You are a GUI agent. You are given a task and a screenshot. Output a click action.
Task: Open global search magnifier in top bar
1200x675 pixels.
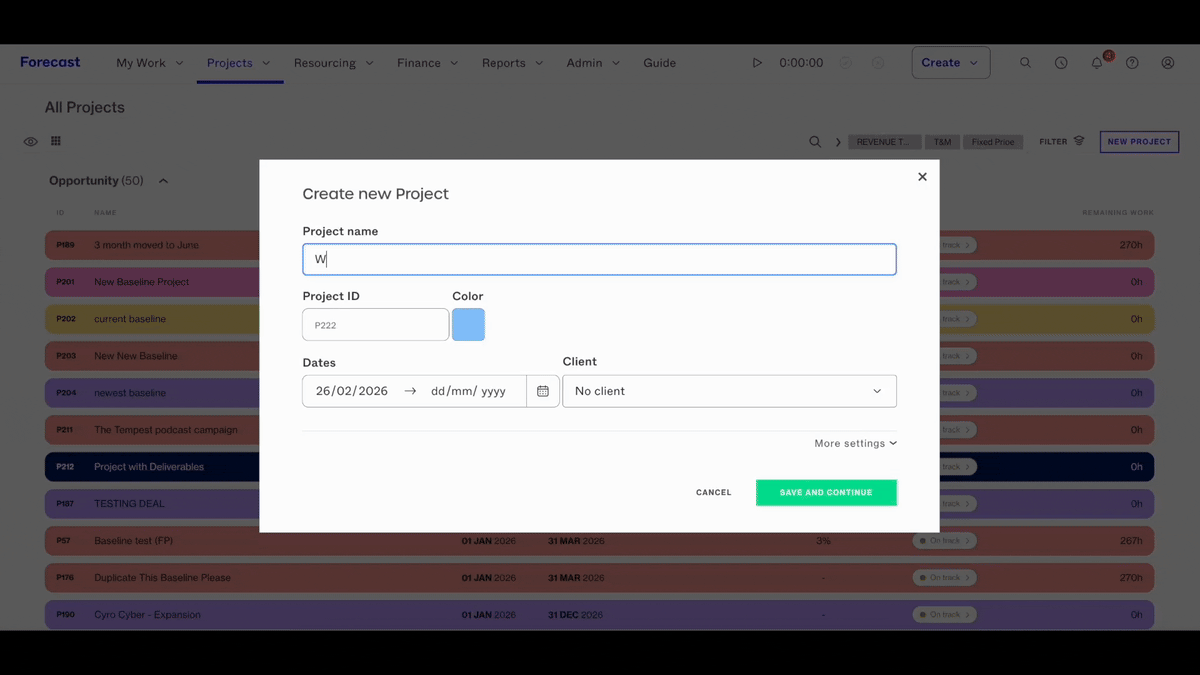pos(1025,63)
